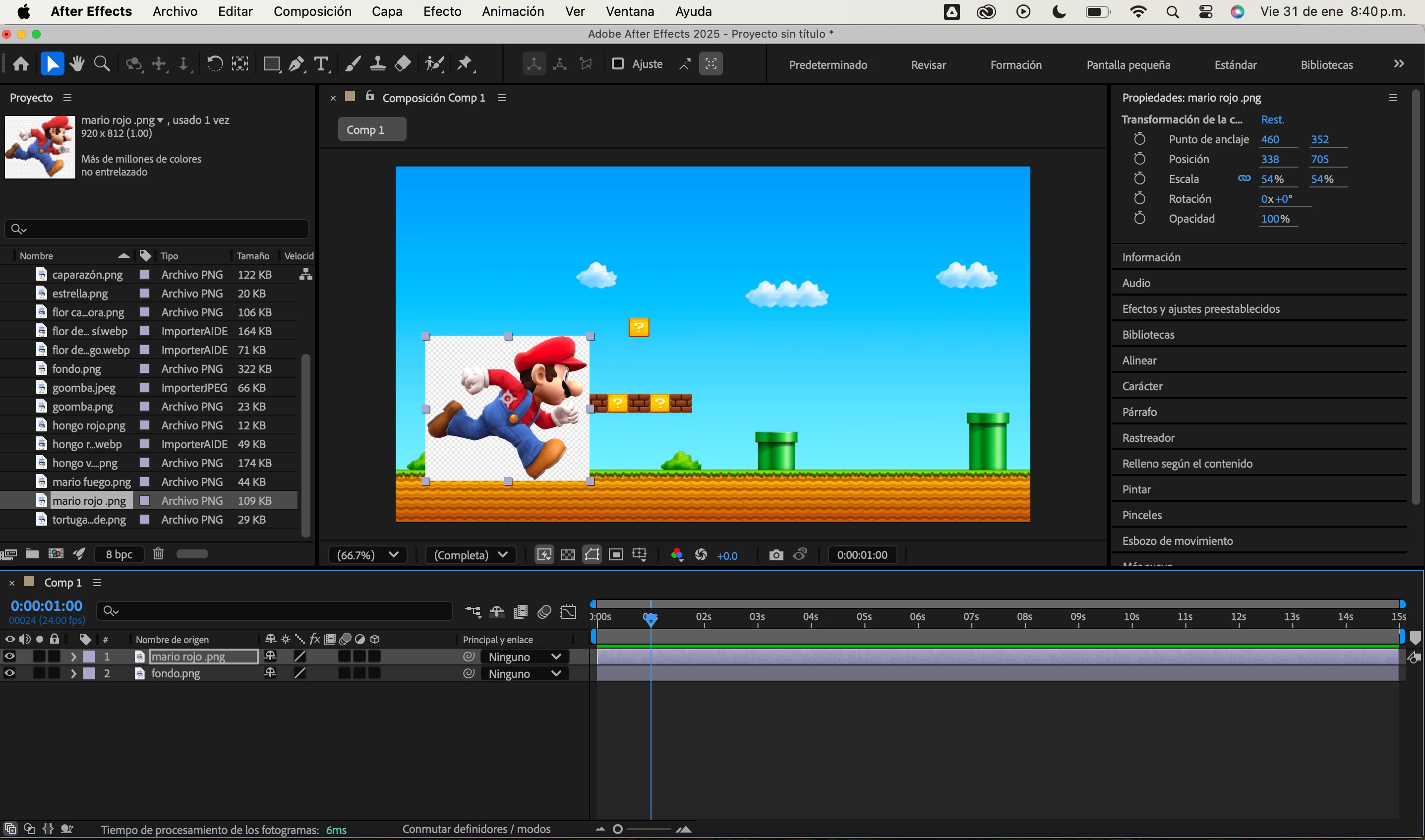Select the Pen tool
Image resolution: width=1425 pixels, height=840 pixels.
[296, 64]
